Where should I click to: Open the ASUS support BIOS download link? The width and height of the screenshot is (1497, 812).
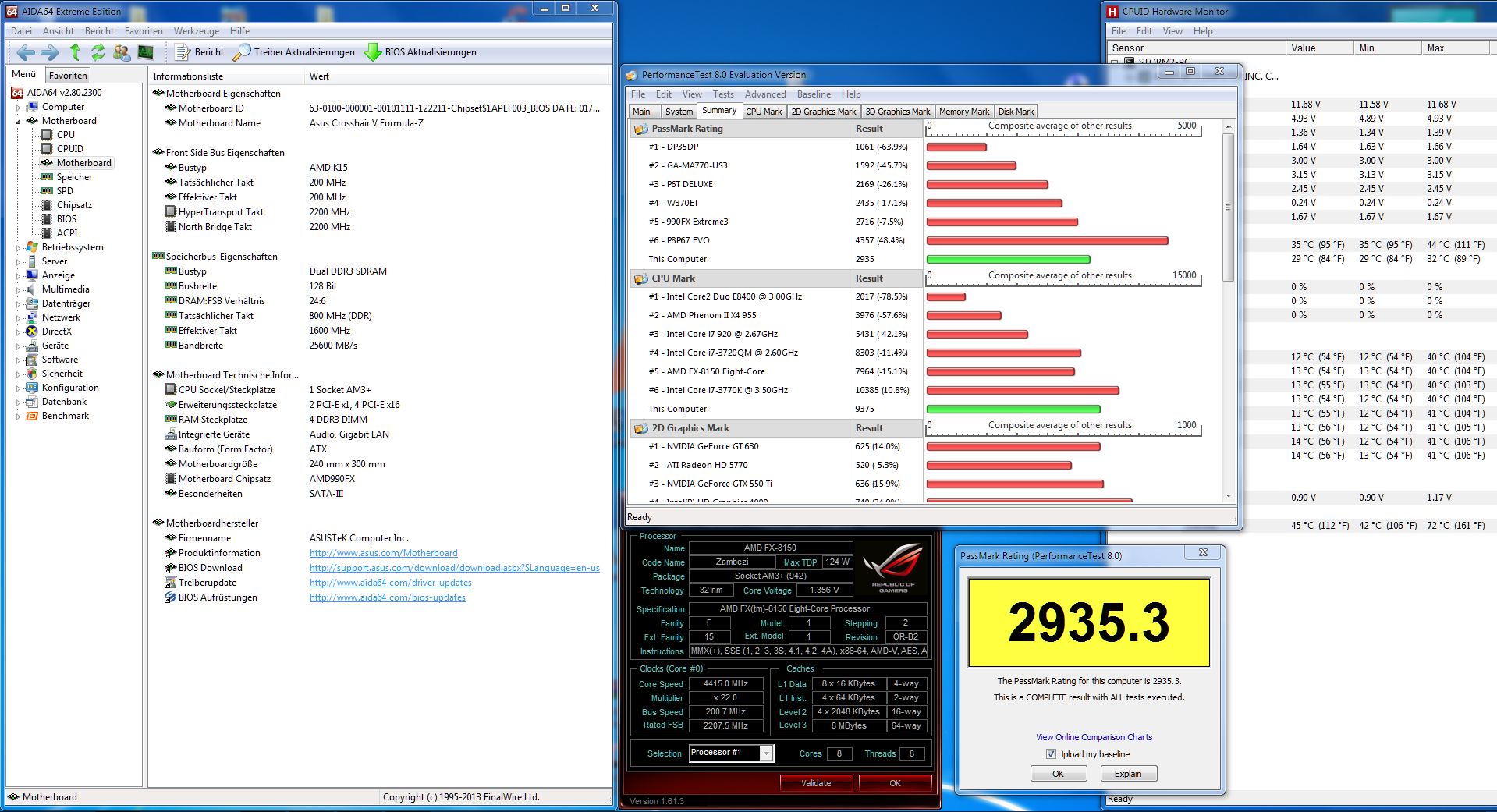tap(454, 568)
